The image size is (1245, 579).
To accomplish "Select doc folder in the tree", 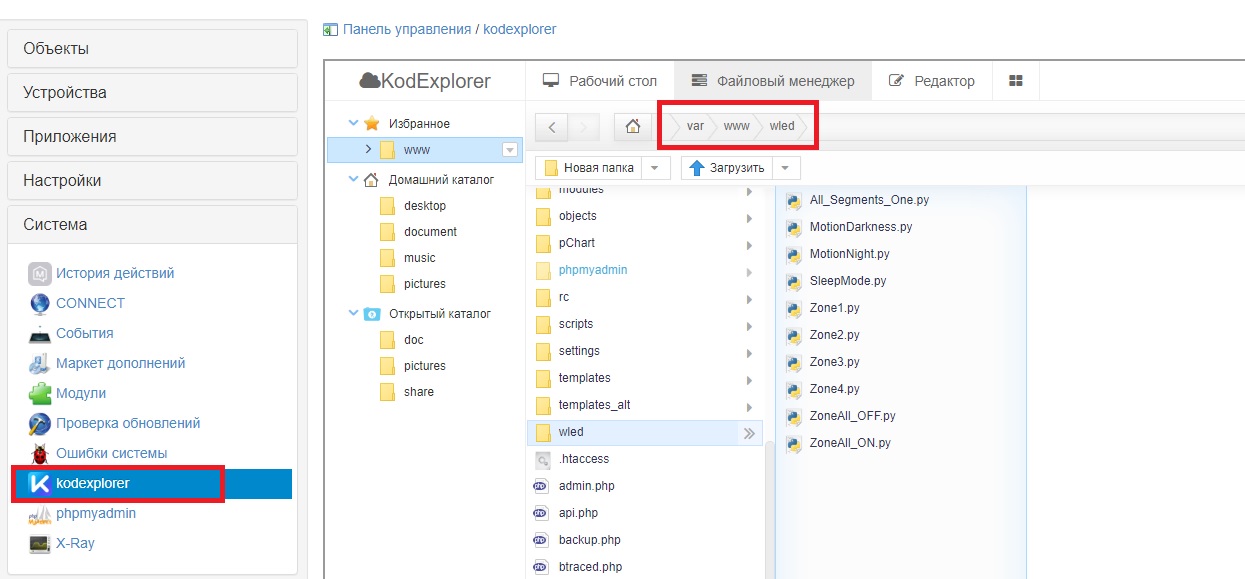I will click(x=413, y=340).
